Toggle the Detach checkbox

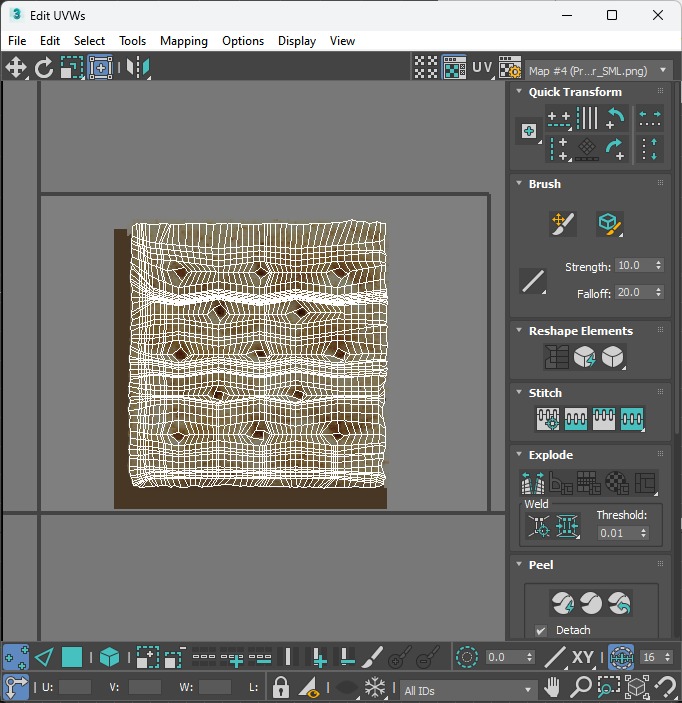pyautogui.click(x=541, y=630)
